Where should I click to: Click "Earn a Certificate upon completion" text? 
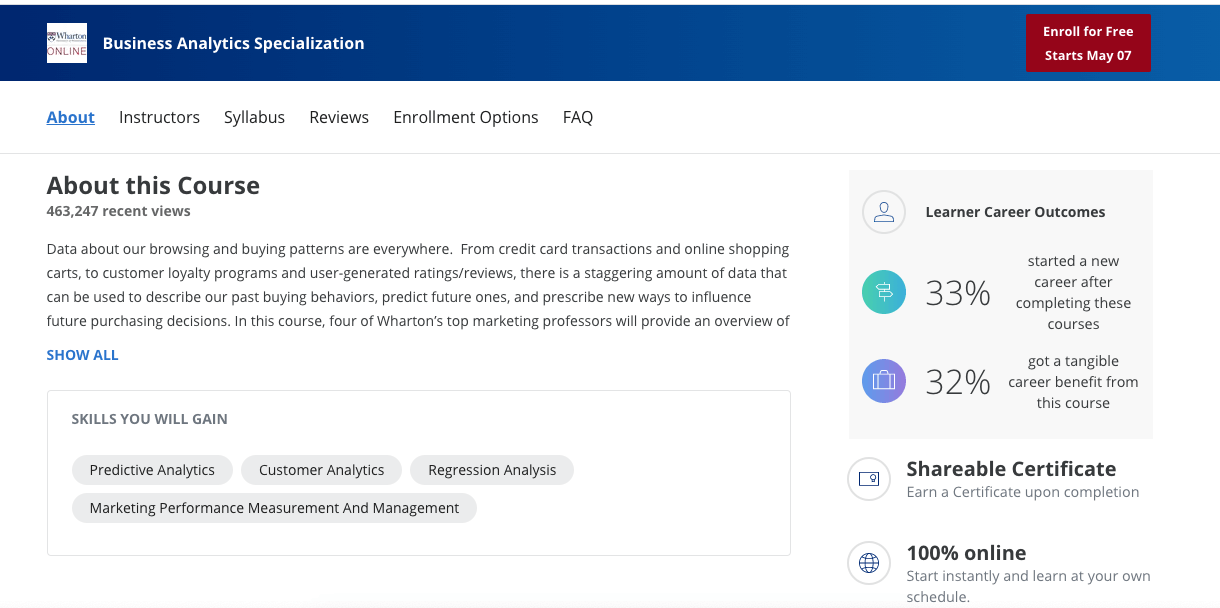point(1023,492)
